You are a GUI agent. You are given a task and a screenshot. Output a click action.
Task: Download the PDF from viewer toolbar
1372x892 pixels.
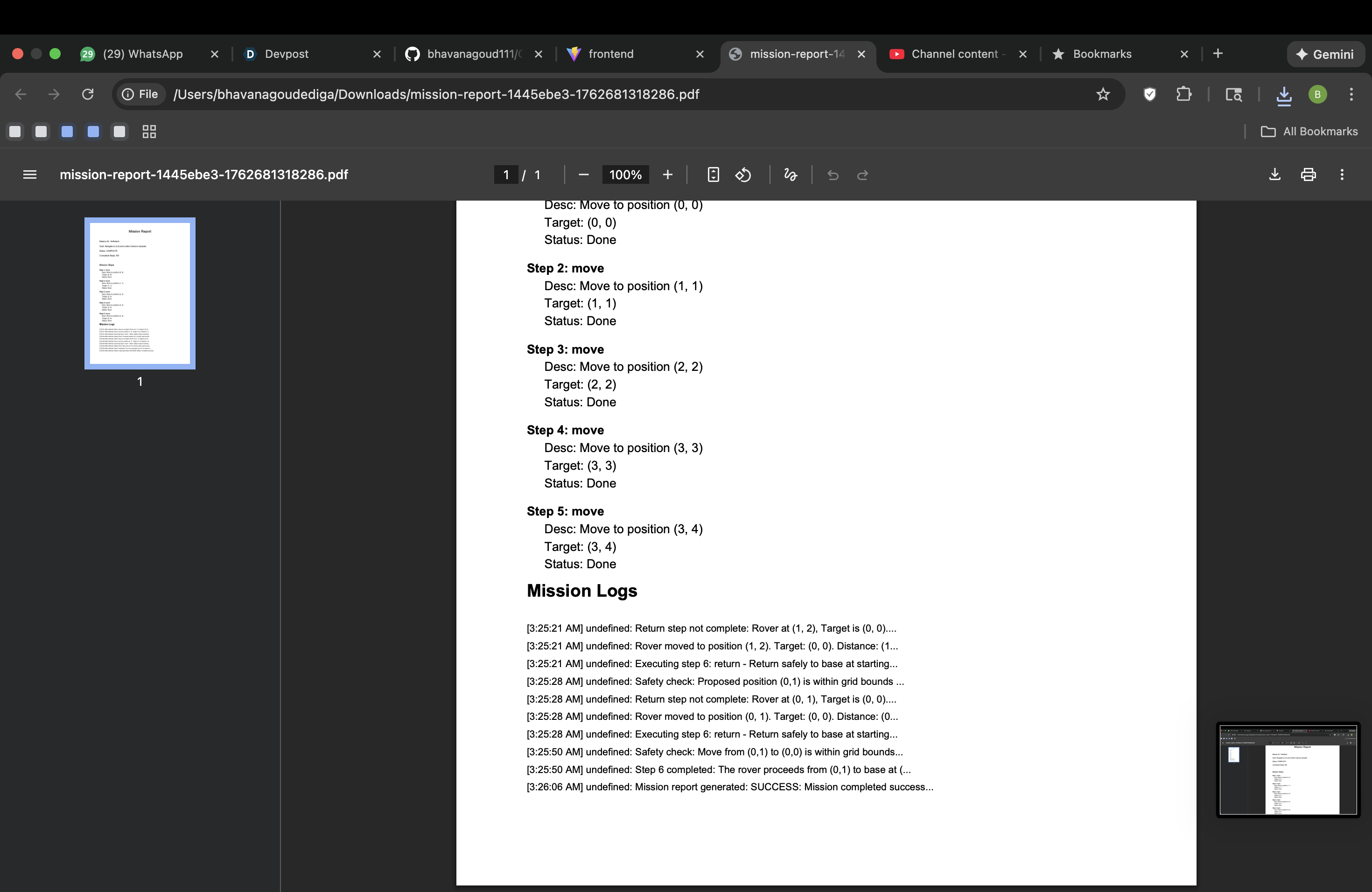coord(1274,174)
